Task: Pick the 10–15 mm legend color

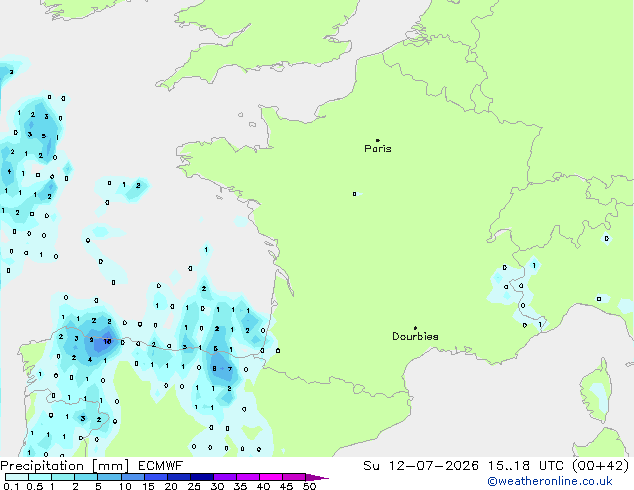Action: pos(132,477)
